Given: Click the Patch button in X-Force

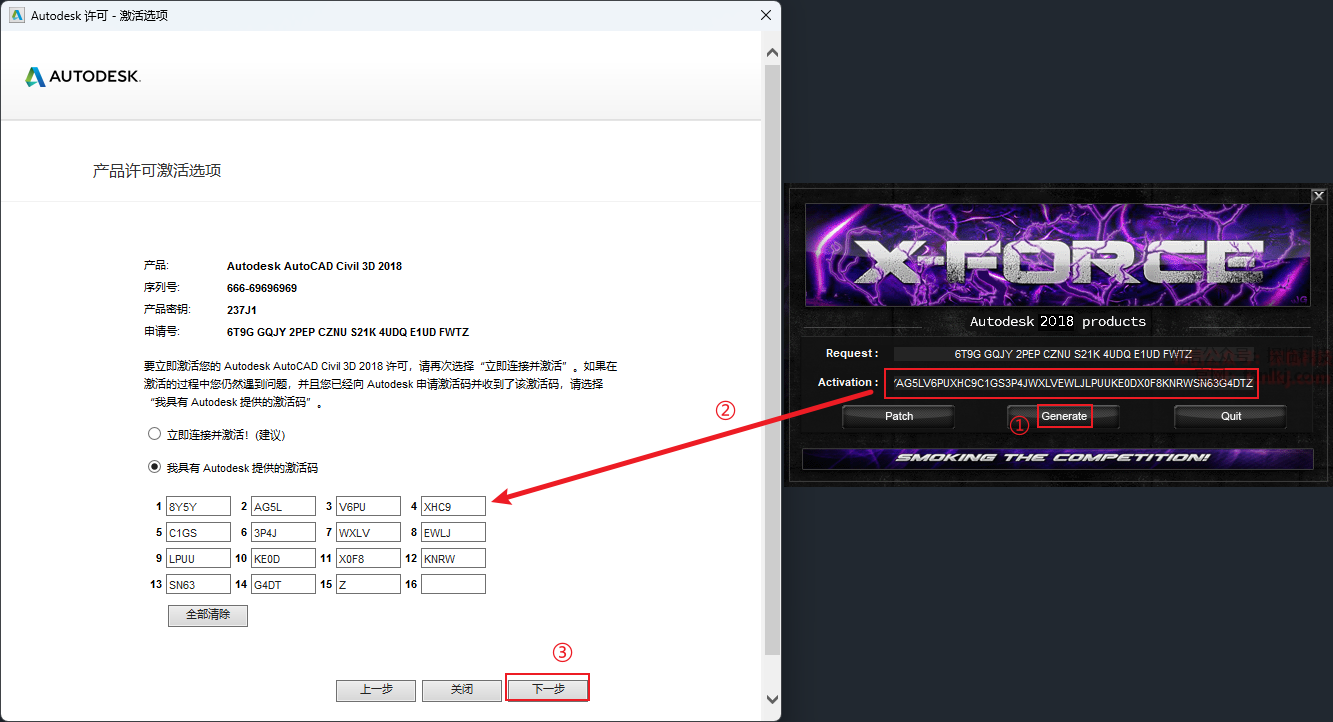Looking at the screenshot, I should [899, 416].
